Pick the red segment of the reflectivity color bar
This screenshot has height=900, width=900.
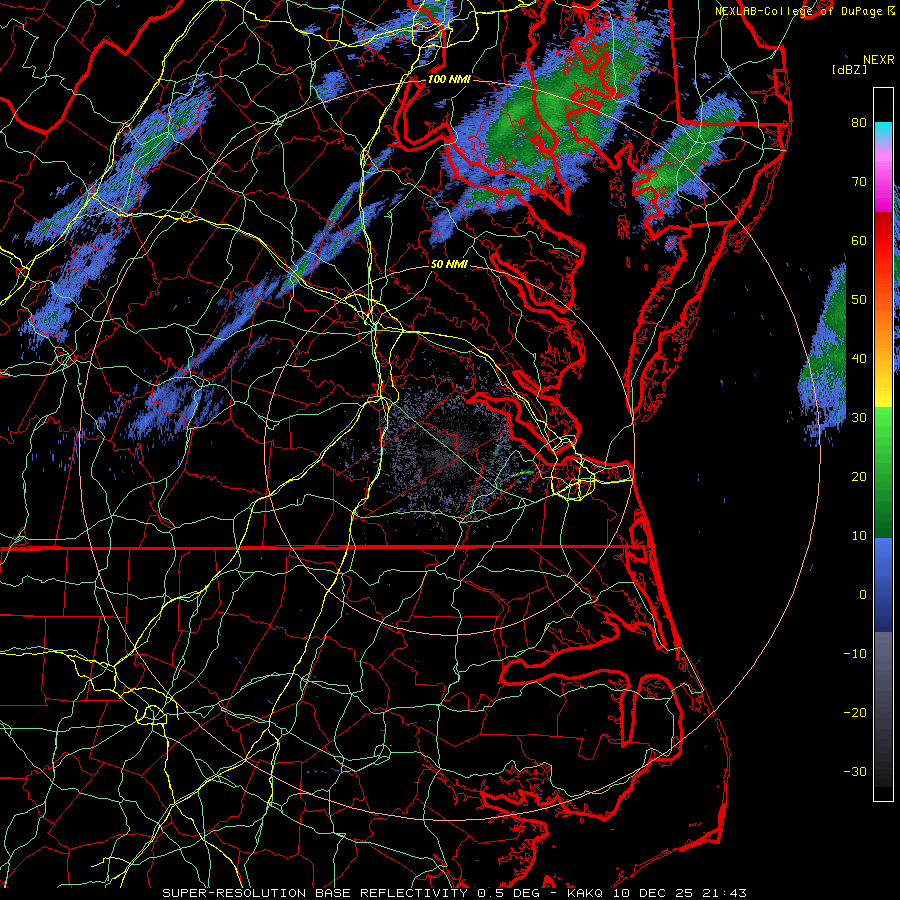click(x=883, y=241)
